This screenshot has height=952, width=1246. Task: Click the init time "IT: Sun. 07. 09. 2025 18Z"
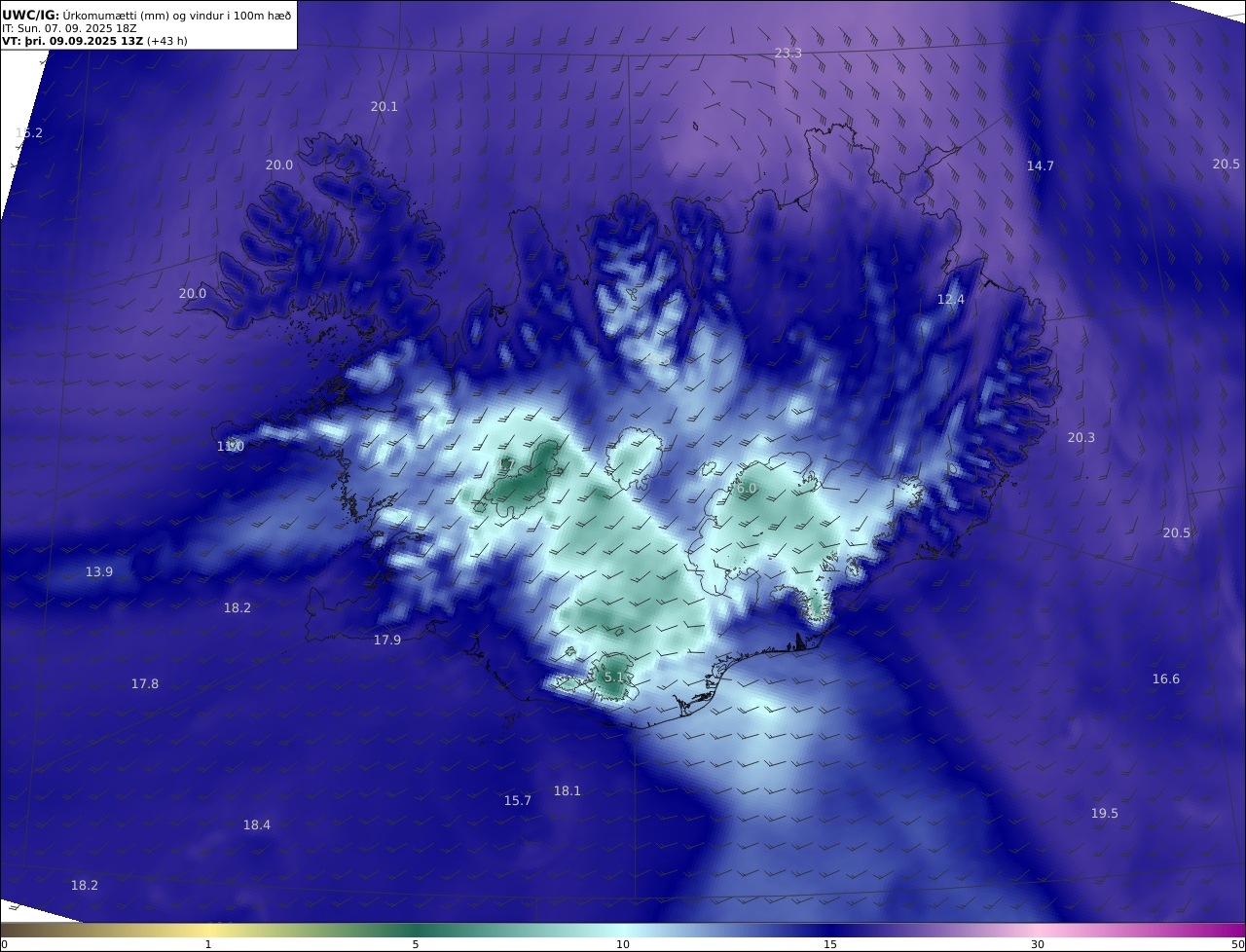coord(69,28)
